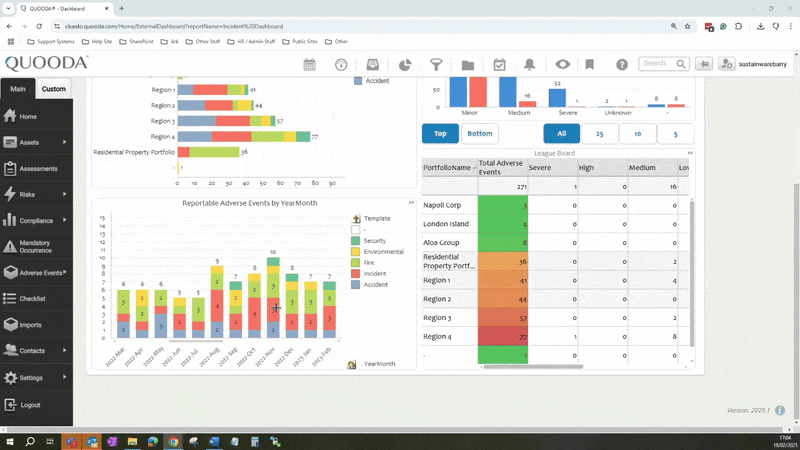Image resolution: width=800 pixels, height=450 pixels.
Task: Bookmark this page with the star icon
Action: (687, 26)
